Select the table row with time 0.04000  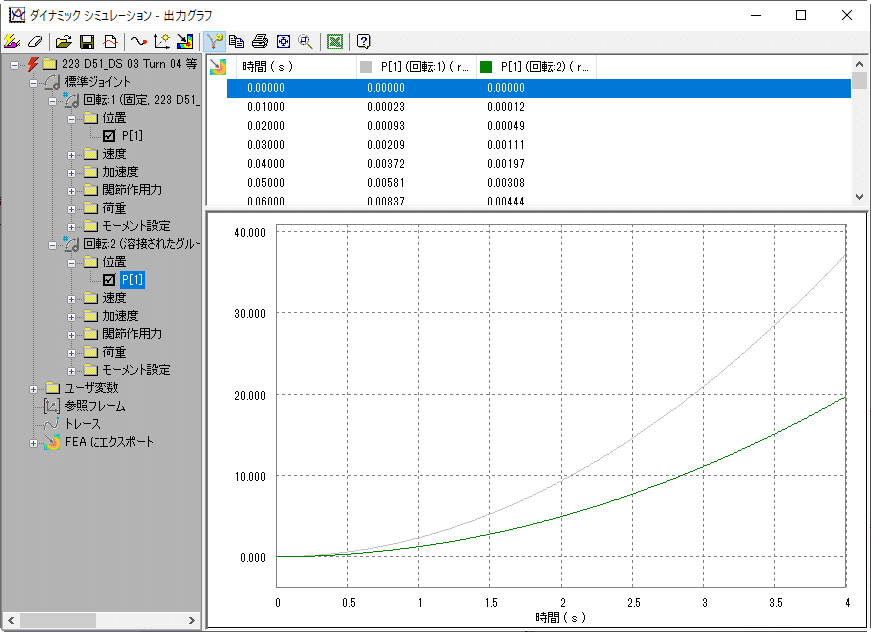click(x=539, y=164)
